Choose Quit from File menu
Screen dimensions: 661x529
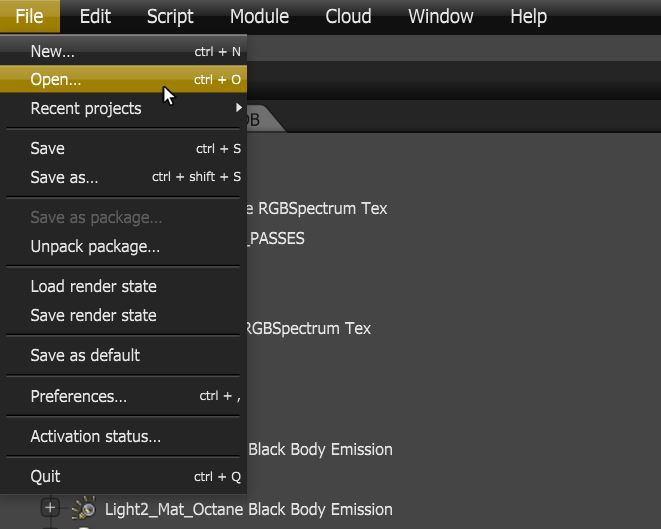coord(124,476)
